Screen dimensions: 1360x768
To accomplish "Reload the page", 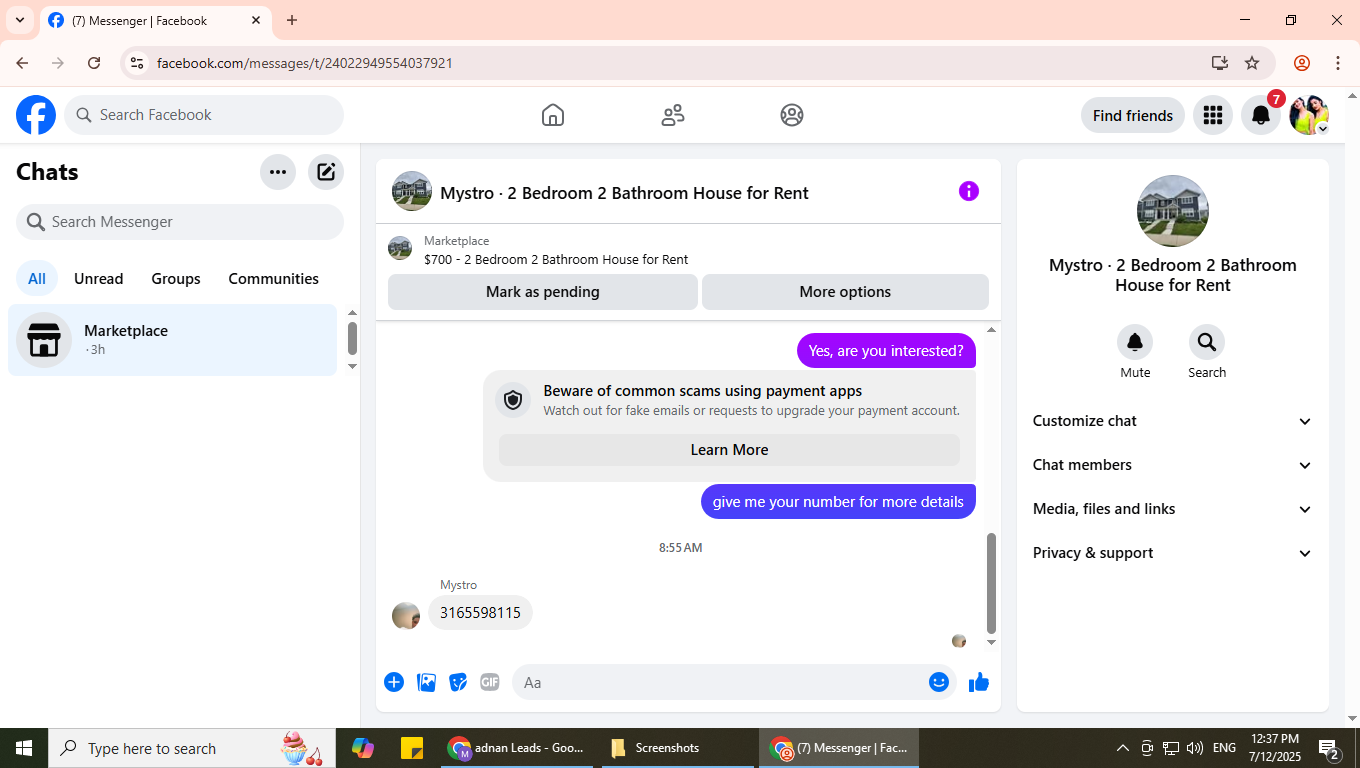I will pyautogui.click(x=94, y=63).
